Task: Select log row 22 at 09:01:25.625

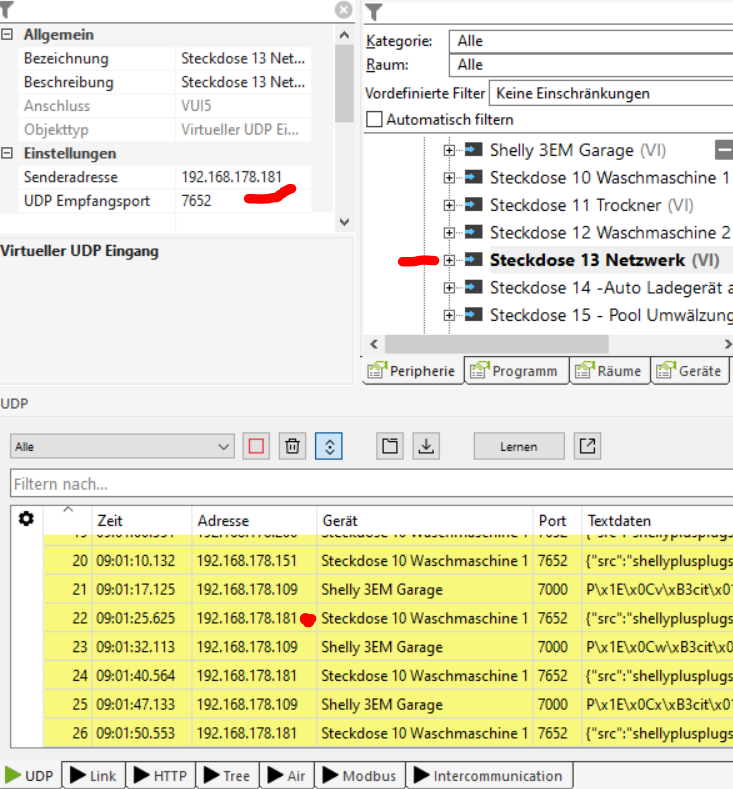Action: [388, 618]
